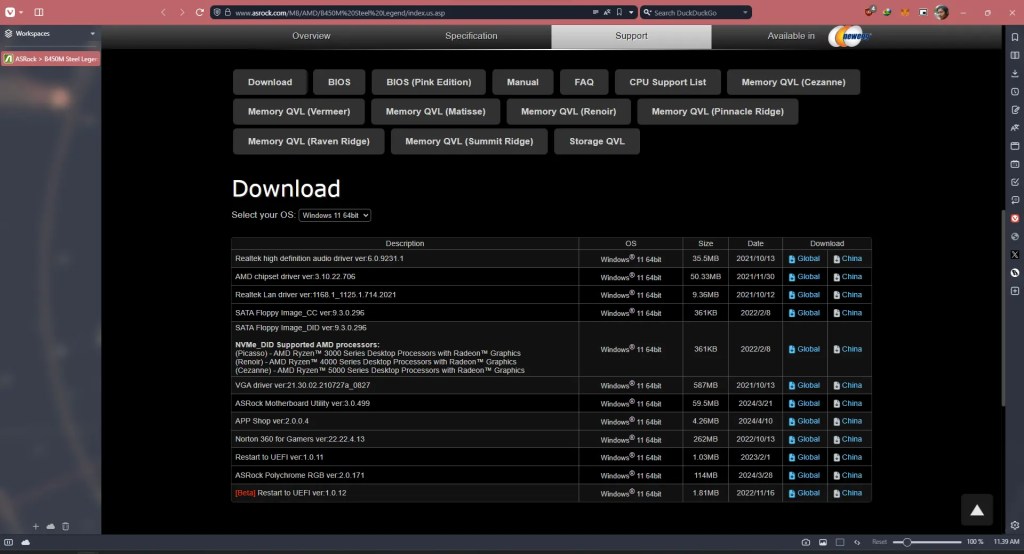
Task: Select the ASRock B450M Steel Legend tab
Action: [x=51, y=59]
